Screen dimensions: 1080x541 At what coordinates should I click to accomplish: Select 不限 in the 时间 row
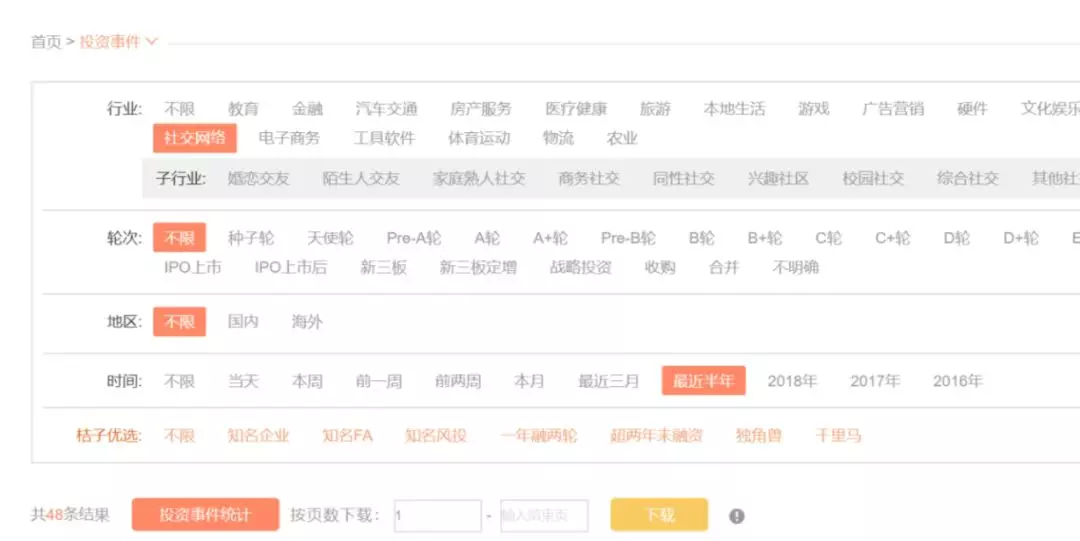click(x=179, y=381)
